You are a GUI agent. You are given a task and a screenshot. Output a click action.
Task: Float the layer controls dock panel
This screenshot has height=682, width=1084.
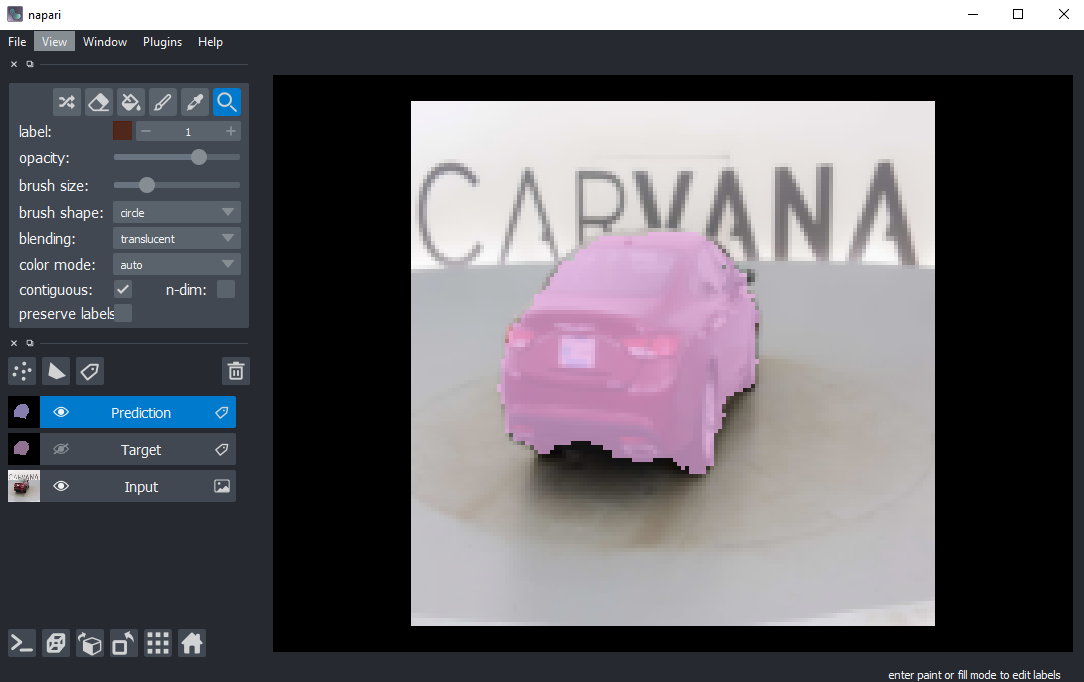[30, 64]
